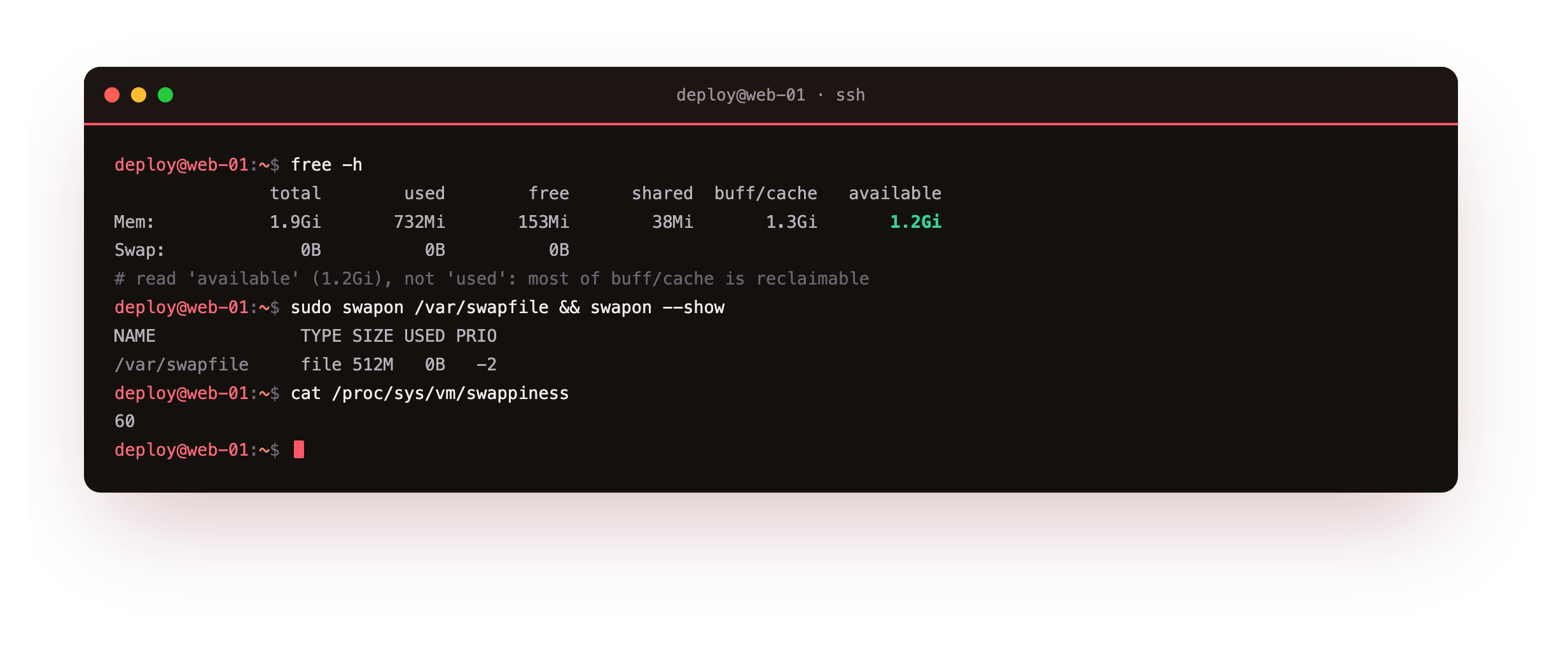Click the last empty 'deploy@web-01' prompt
This screenshot has width=1568, height=646.
tap(181, 449)
